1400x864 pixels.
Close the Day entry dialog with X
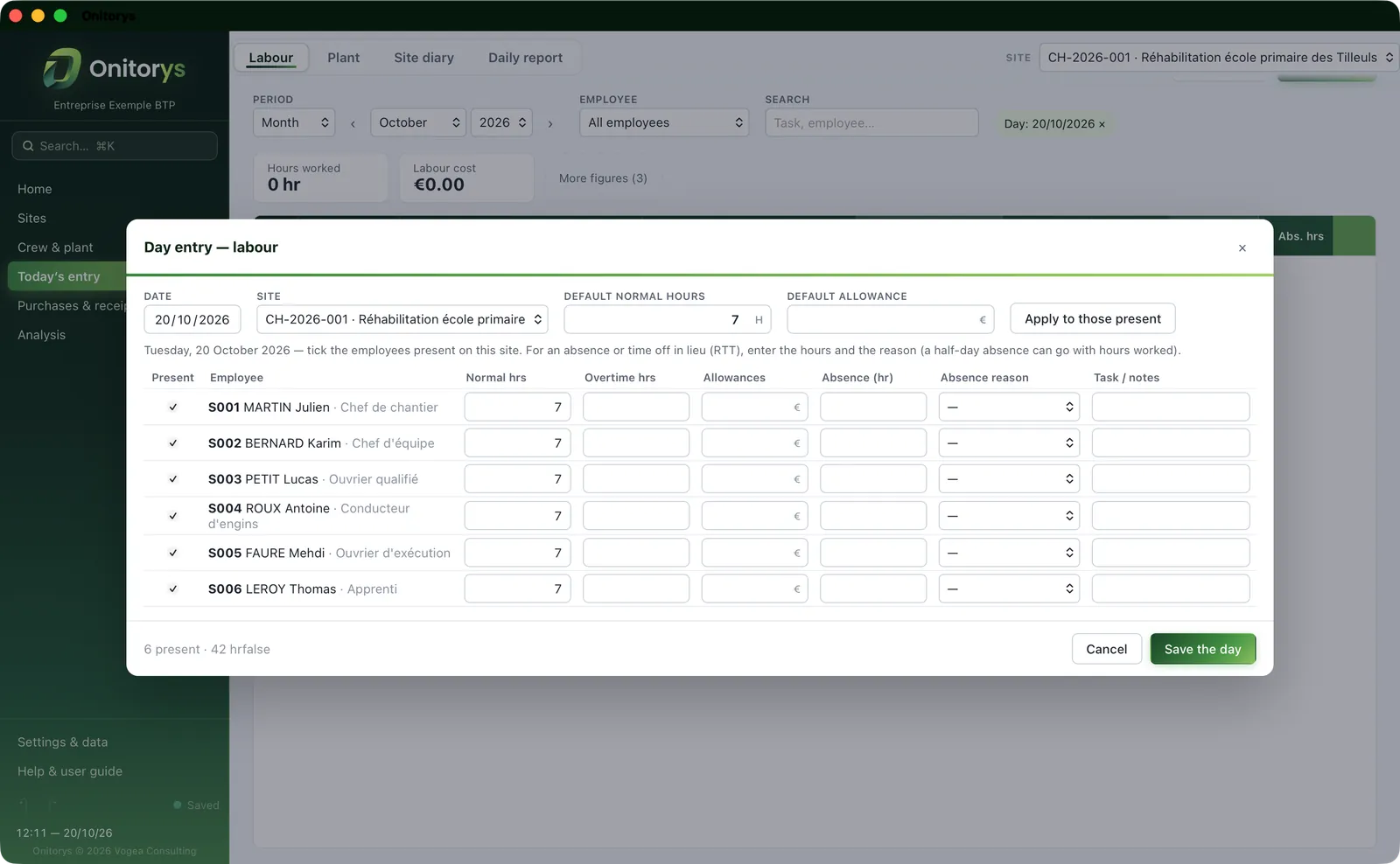coord(1242,248)
